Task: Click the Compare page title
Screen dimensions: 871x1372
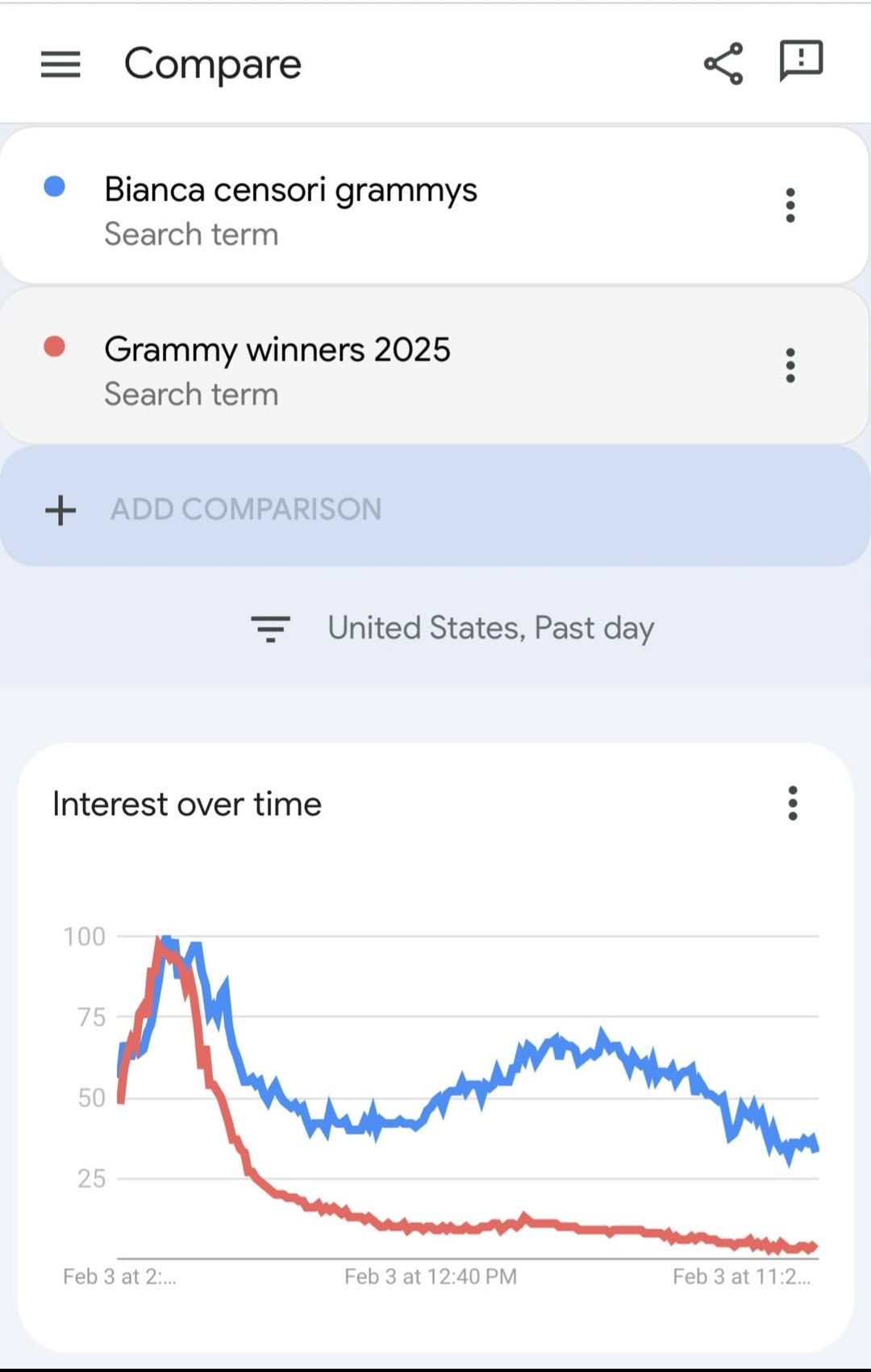Action: tap(212, 64)
